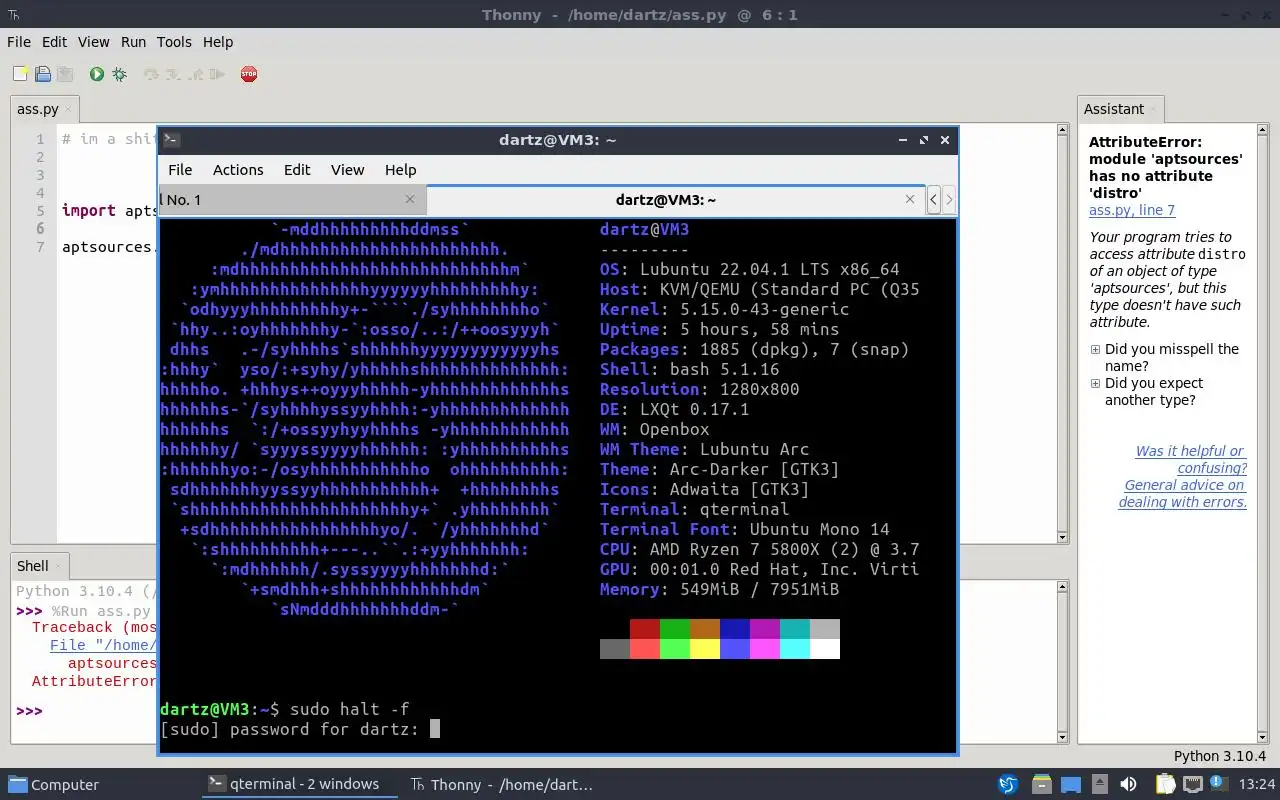The image size is (1280, 800).
Task: Click the greyed Save icon in Thonny toolbar
Action: 65,74
